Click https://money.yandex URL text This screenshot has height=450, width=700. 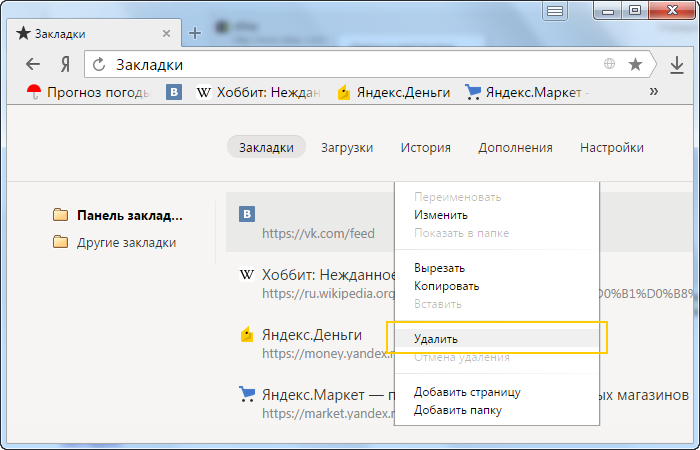point(328,354)
